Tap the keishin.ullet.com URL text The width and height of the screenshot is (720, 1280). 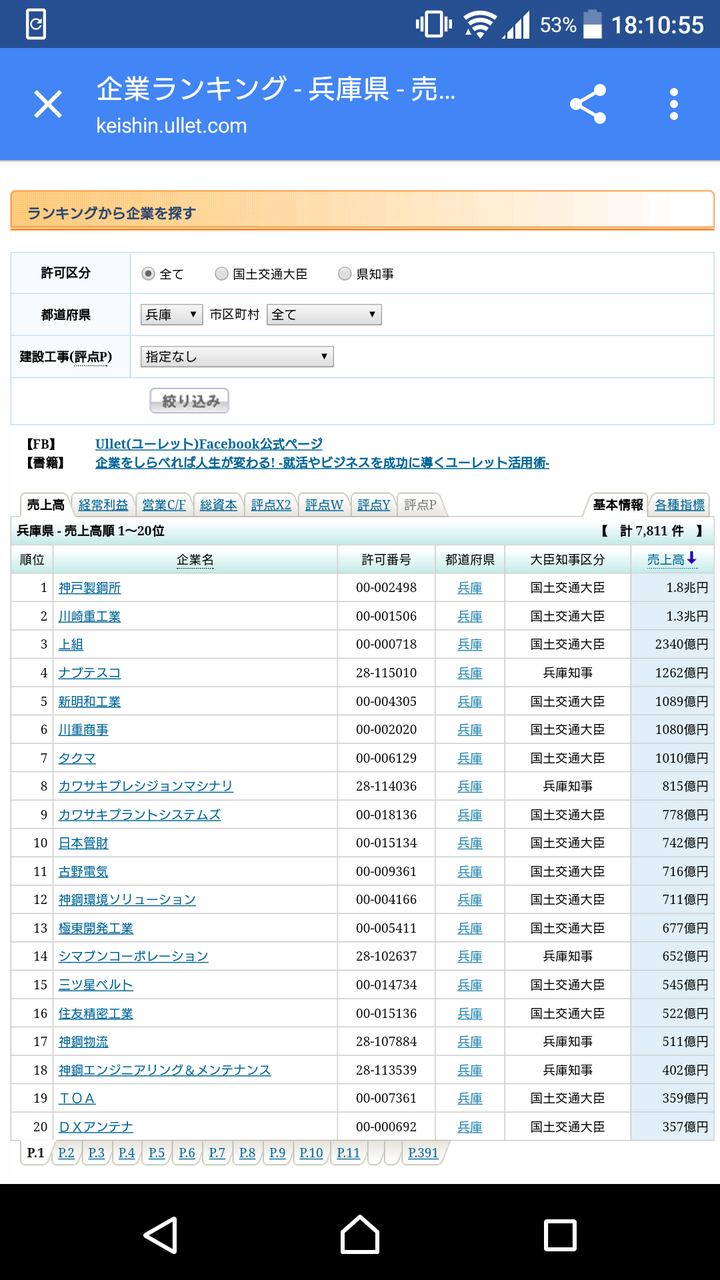click(x=171, y=126)
